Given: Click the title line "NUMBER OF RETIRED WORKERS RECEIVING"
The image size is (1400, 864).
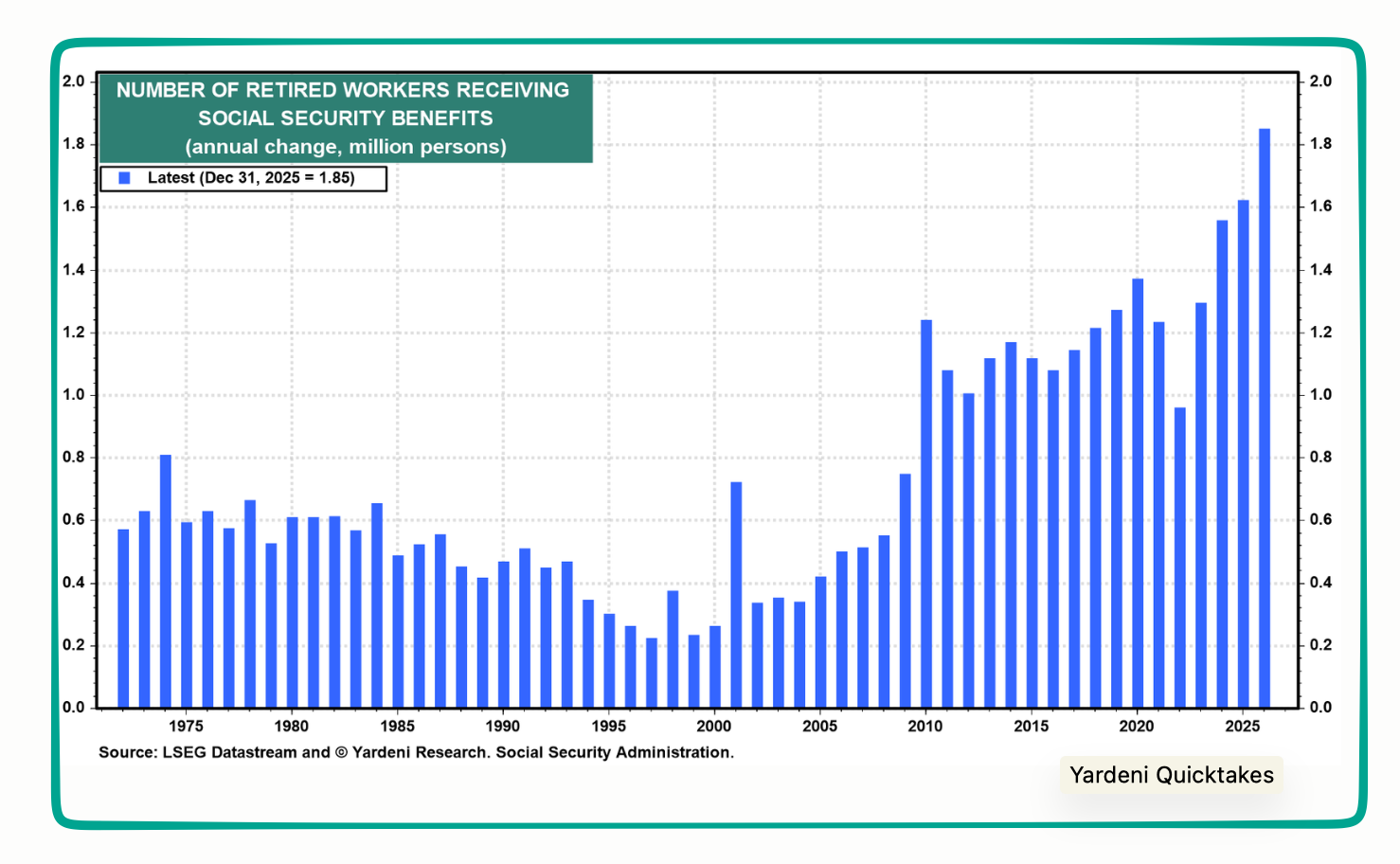Looking at the screenshot, I should point(343,90).
